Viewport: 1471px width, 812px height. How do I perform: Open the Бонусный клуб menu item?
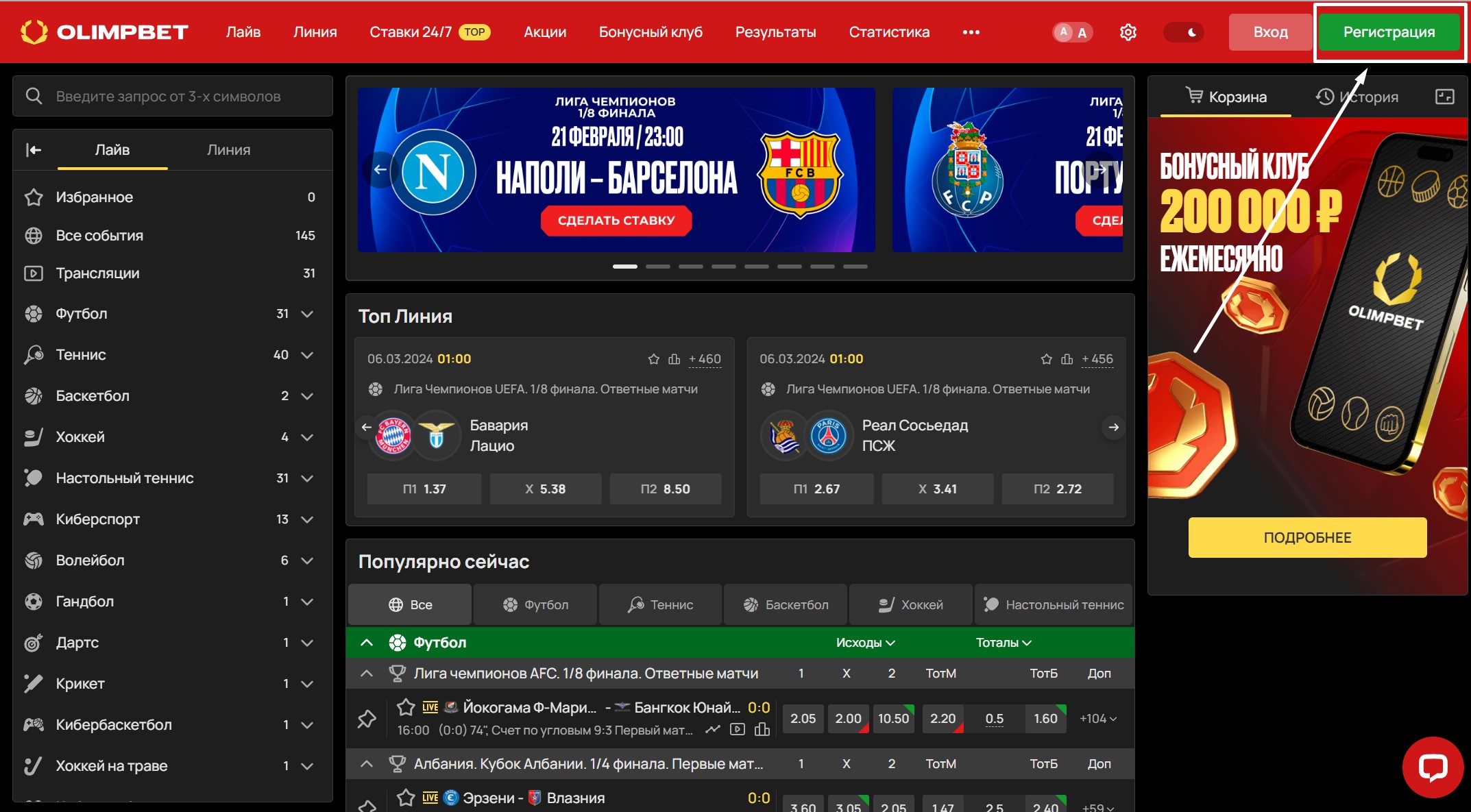651,32
